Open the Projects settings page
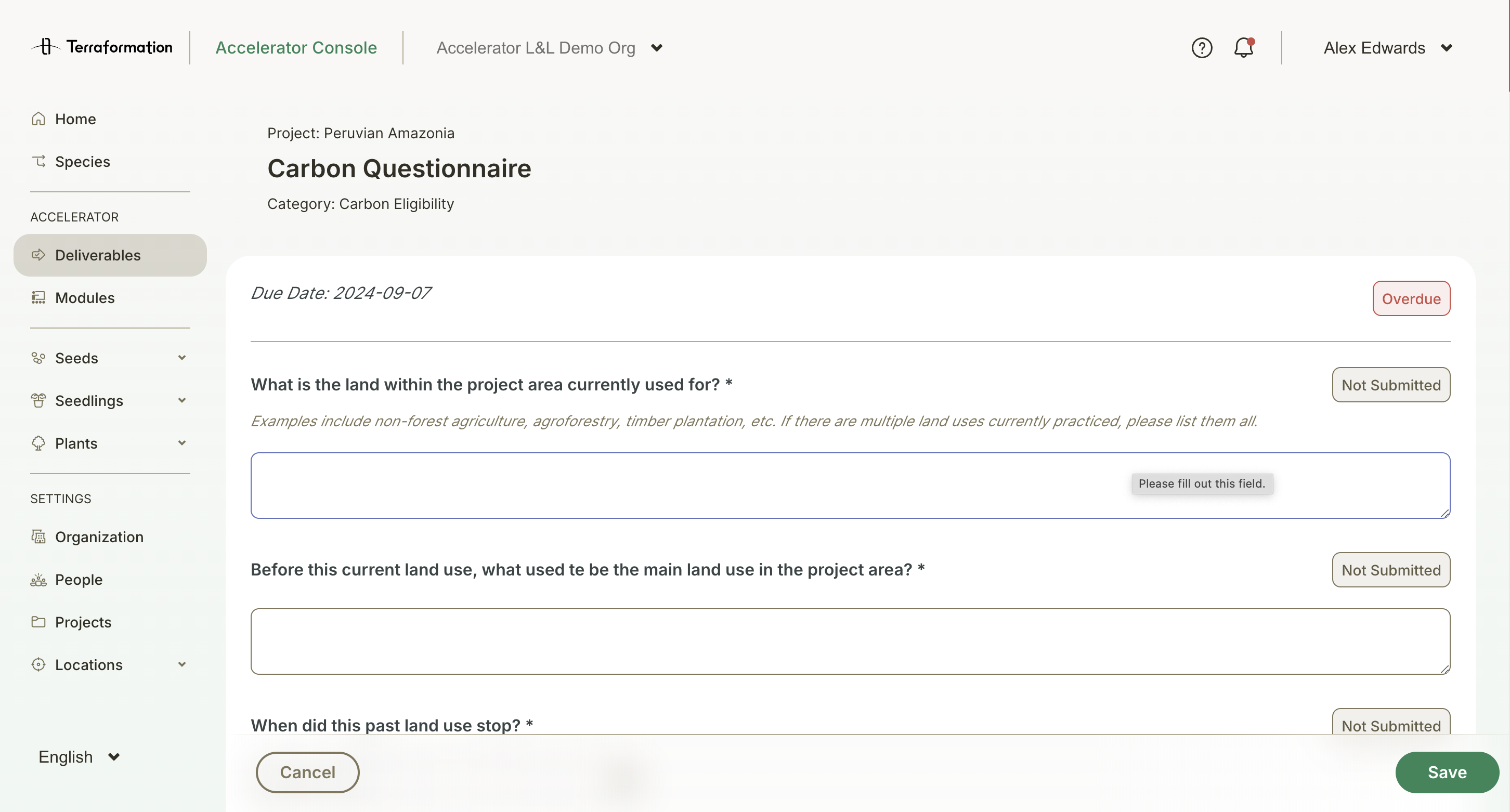The image size is (1510, 812). (110, 622)
